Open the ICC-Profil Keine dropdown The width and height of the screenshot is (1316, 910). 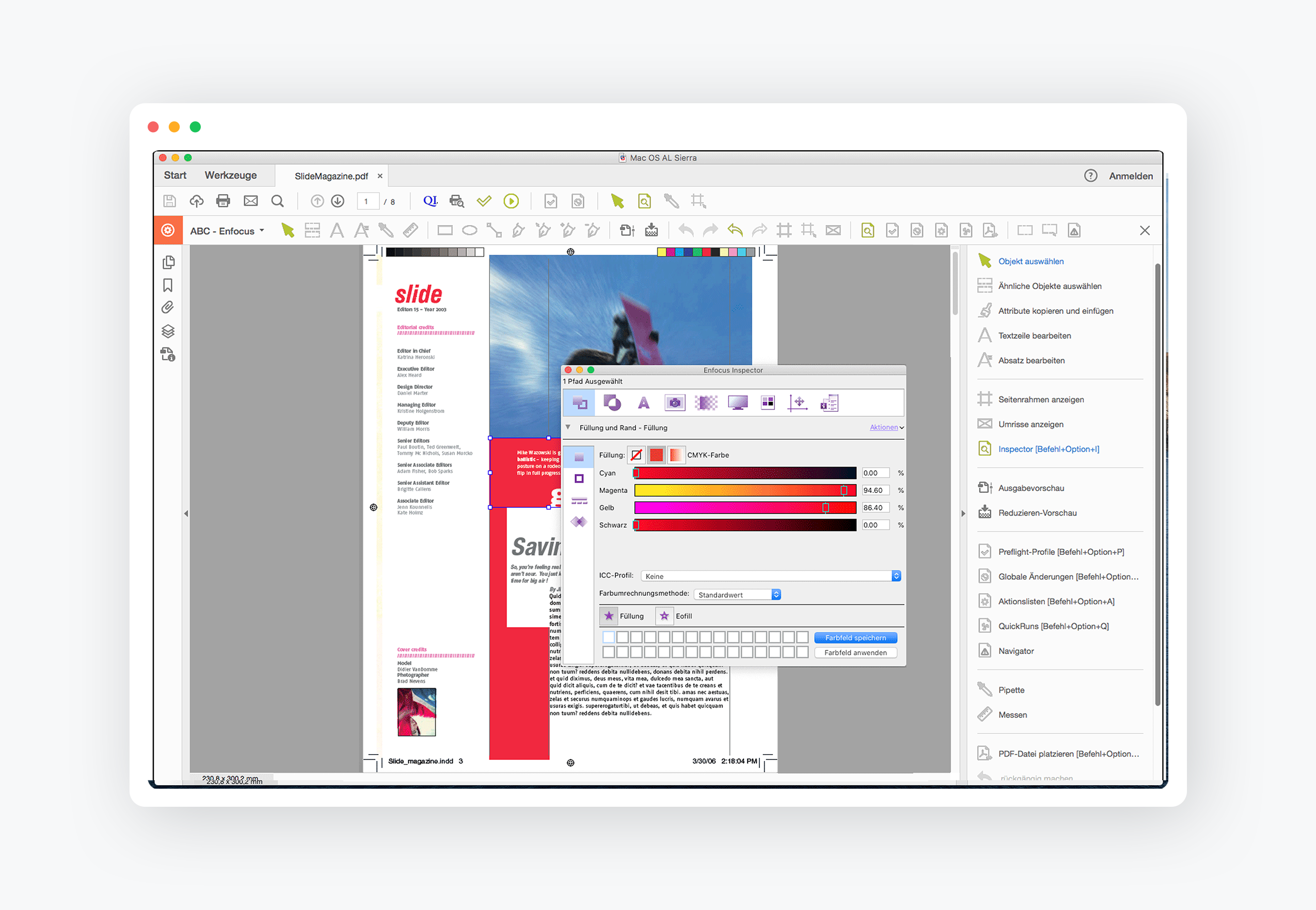click(770, 576)
